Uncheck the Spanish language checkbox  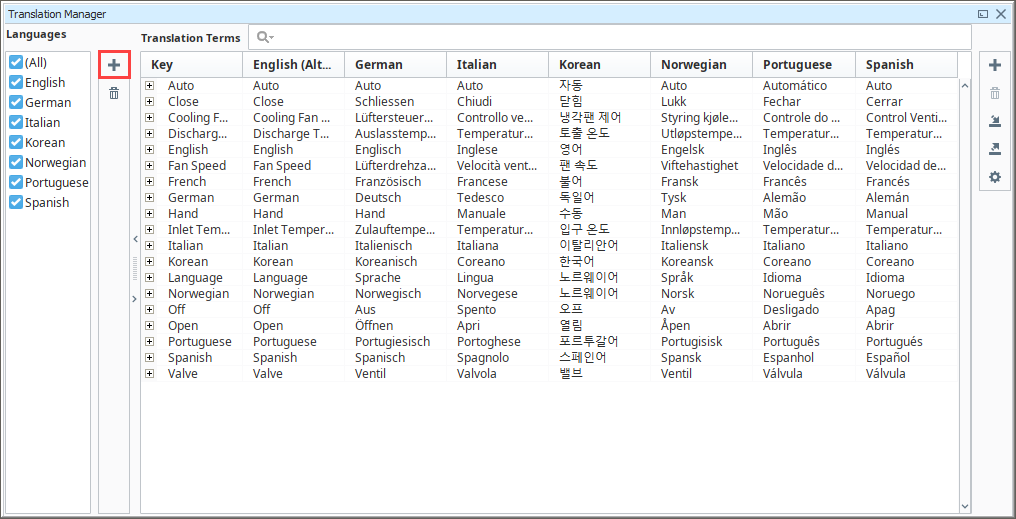click(x=16, y=203)
